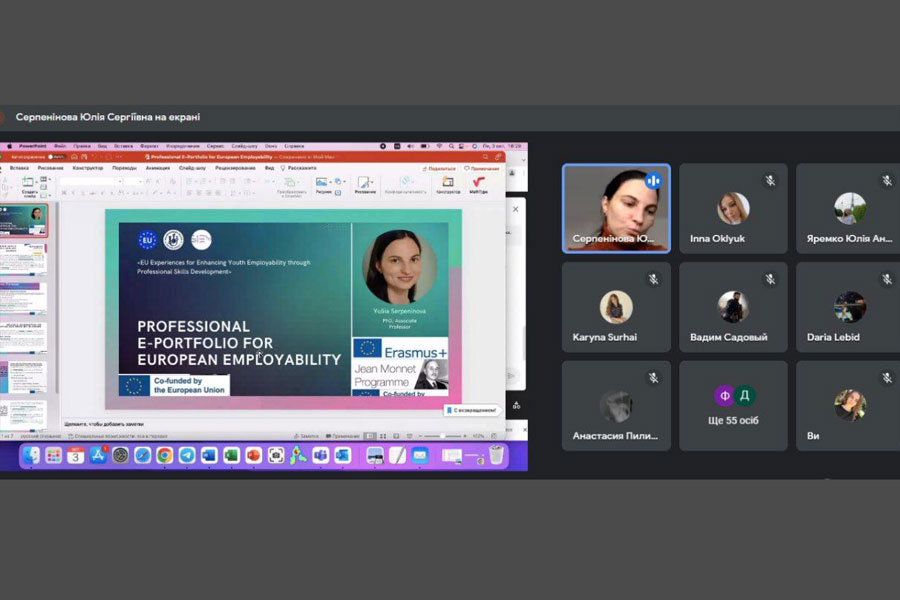This screenshot has width=900, height=600.
Task: Click the Share (Поделиться) button
Action: 440,168
